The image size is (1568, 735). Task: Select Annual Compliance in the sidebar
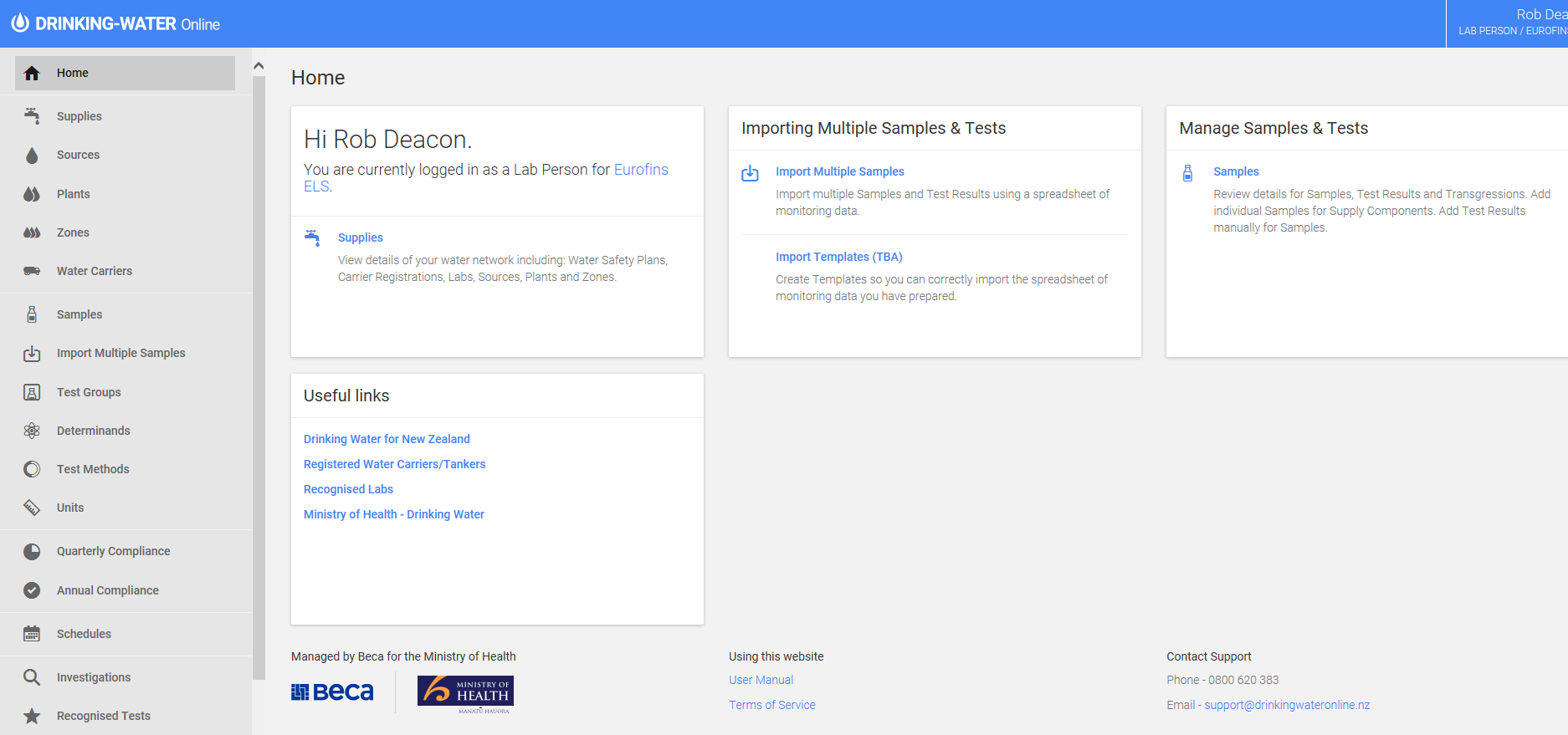(107, 590)
